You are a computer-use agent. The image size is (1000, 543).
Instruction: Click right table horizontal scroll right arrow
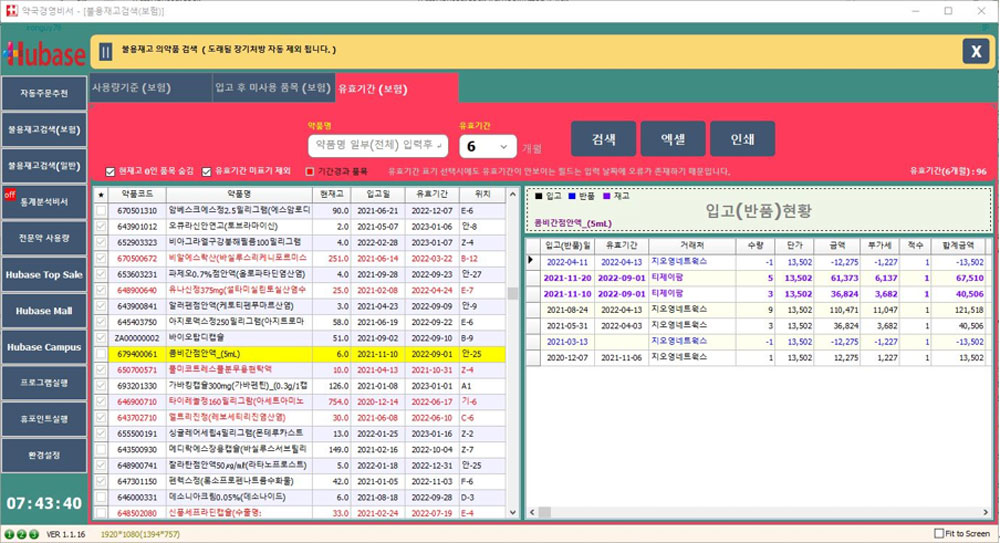[985, 512]
